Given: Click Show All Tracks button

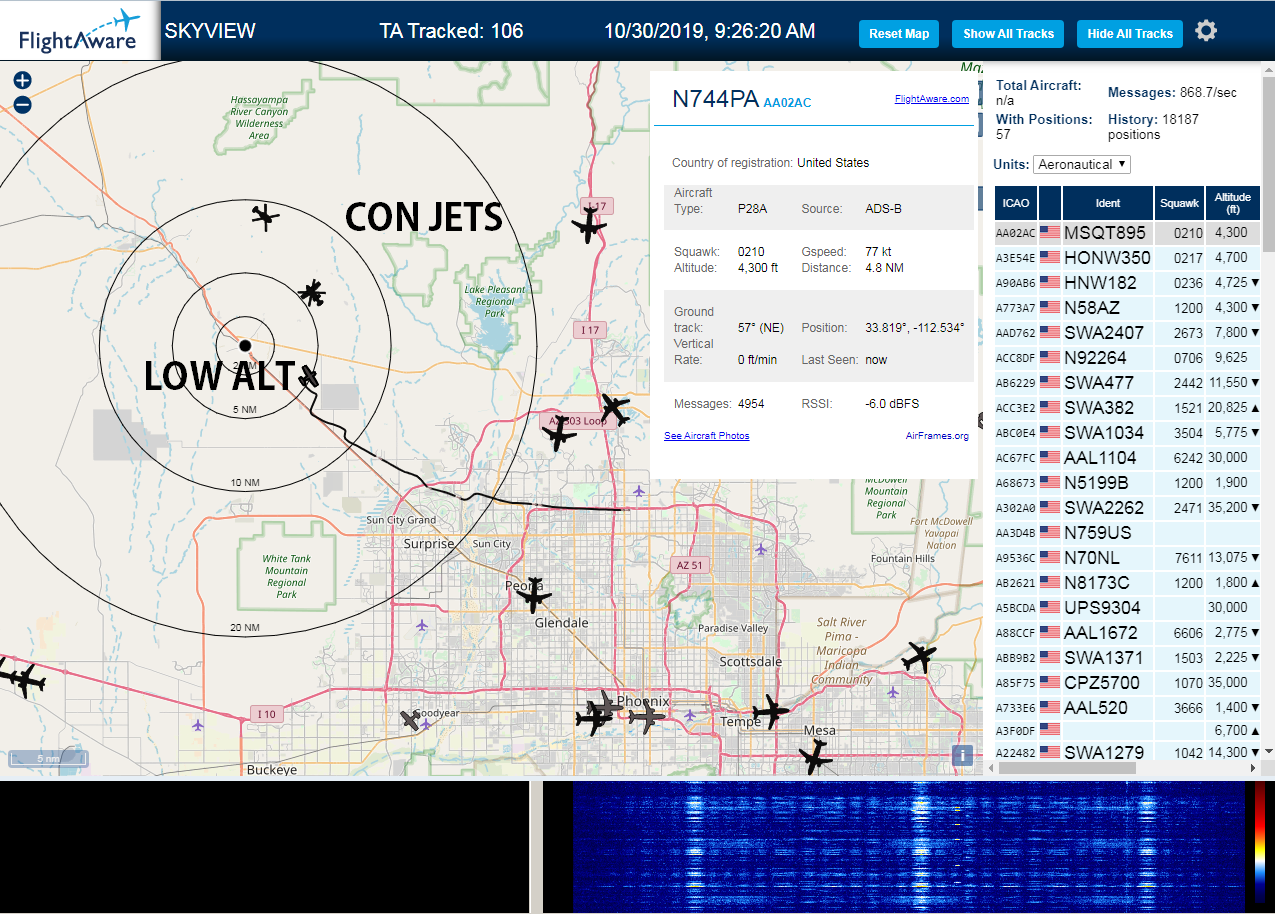Looking at the screenshot, I should 1008,34.
